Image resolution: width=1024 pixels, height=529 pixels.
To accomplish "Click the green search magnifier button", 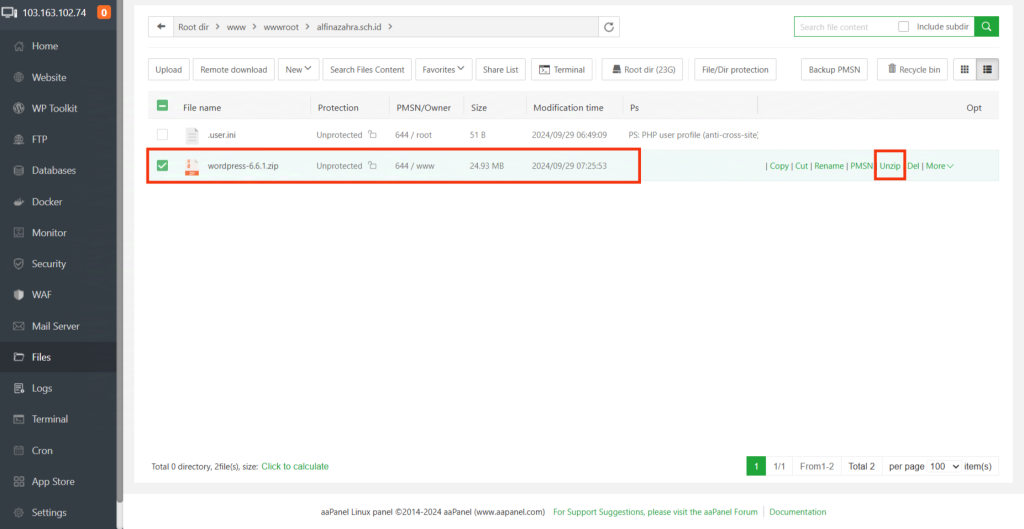I will [986, 27].
